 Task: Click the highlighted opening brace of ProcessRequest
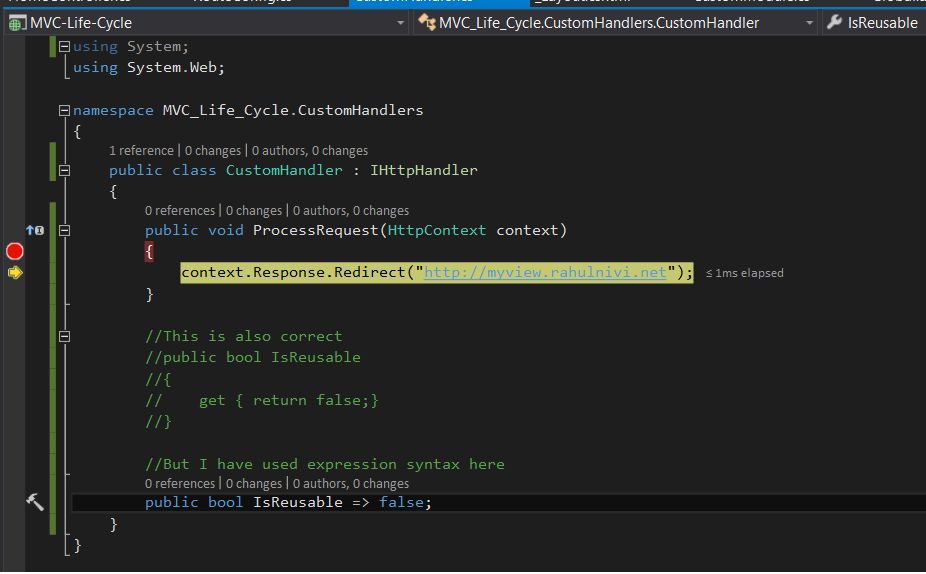click(149, 252)
